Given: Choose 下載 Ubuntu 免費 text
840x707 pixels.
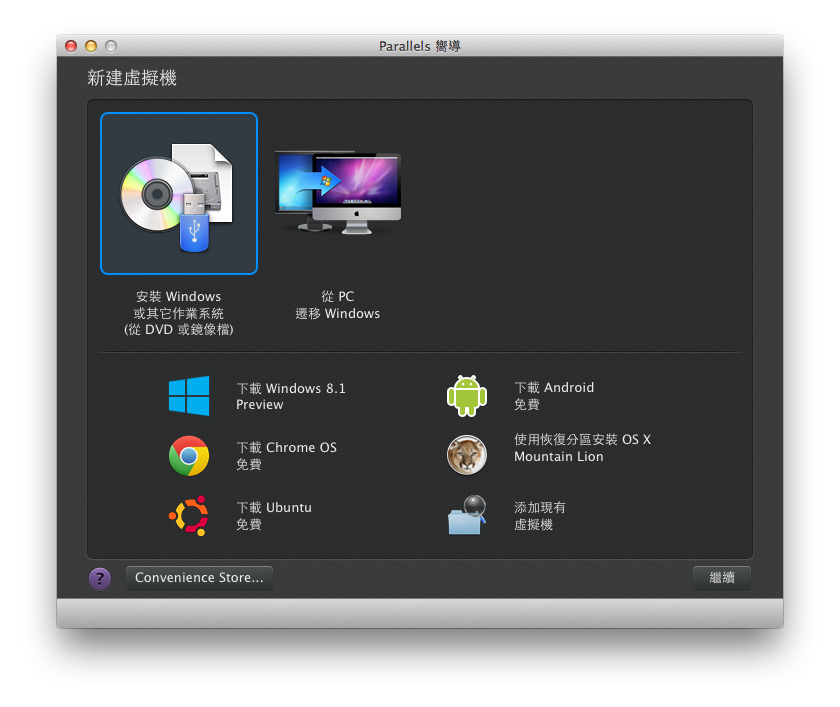Looking at the screenshot, I should 274,516.
